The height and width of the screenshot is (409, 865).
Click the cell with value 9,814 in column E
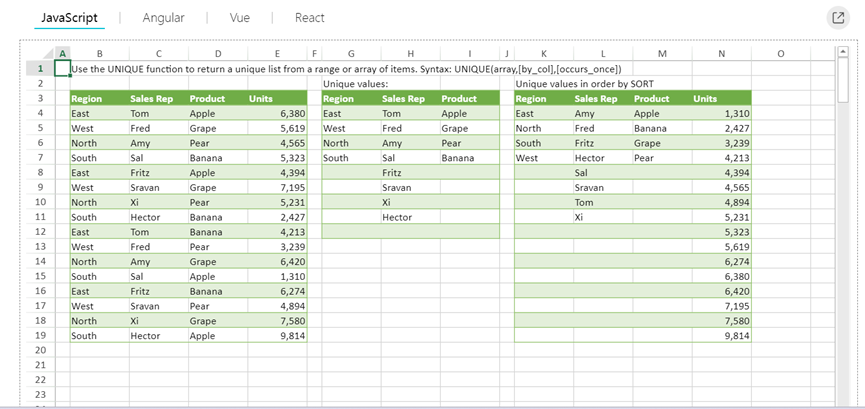click(x=277, y=336)
